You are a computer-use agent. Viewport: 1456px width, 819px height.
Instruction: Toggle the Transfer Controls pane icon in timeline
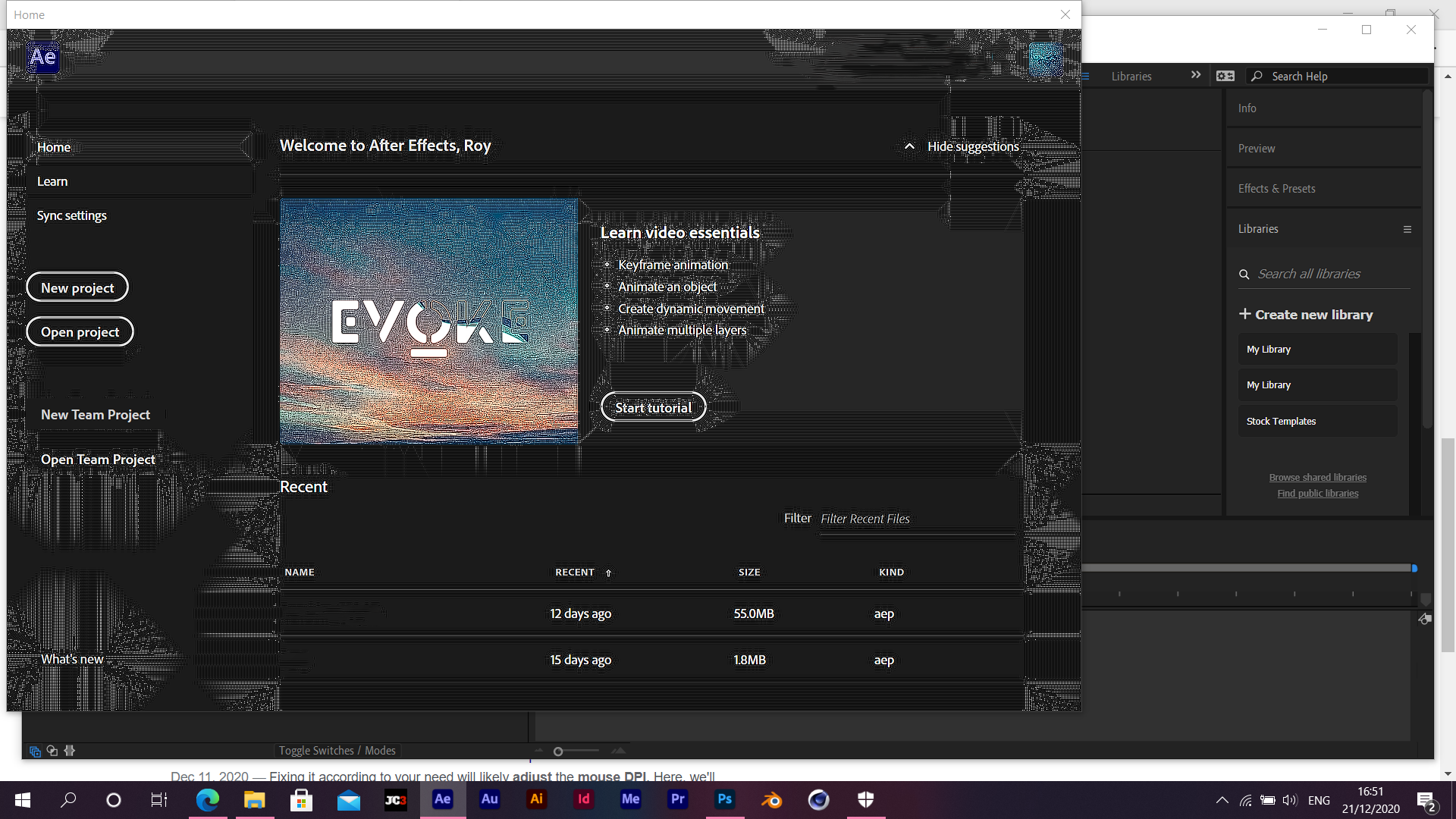52,751
